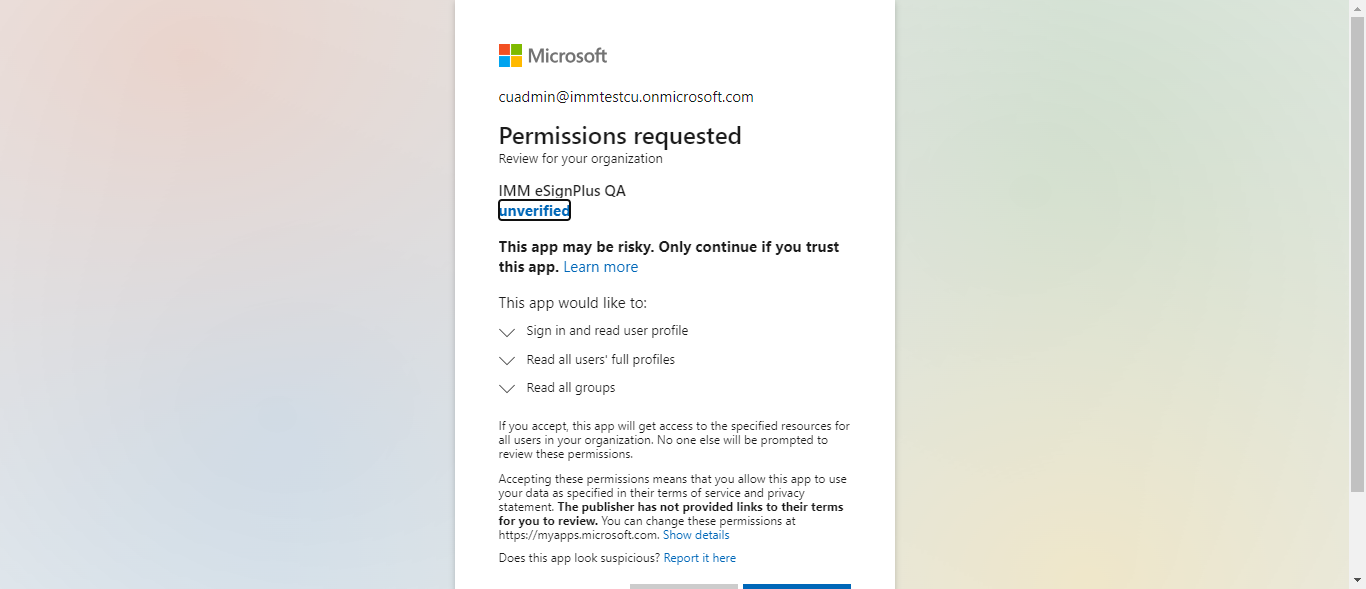
Task: Click the myapps.microsoft.com URL text
Action: click(x=578, y=535)
